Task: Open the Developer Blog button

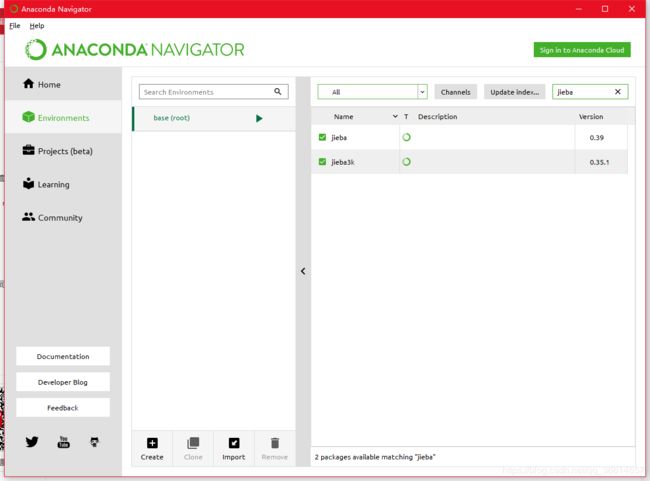Action: coord(63,382)
